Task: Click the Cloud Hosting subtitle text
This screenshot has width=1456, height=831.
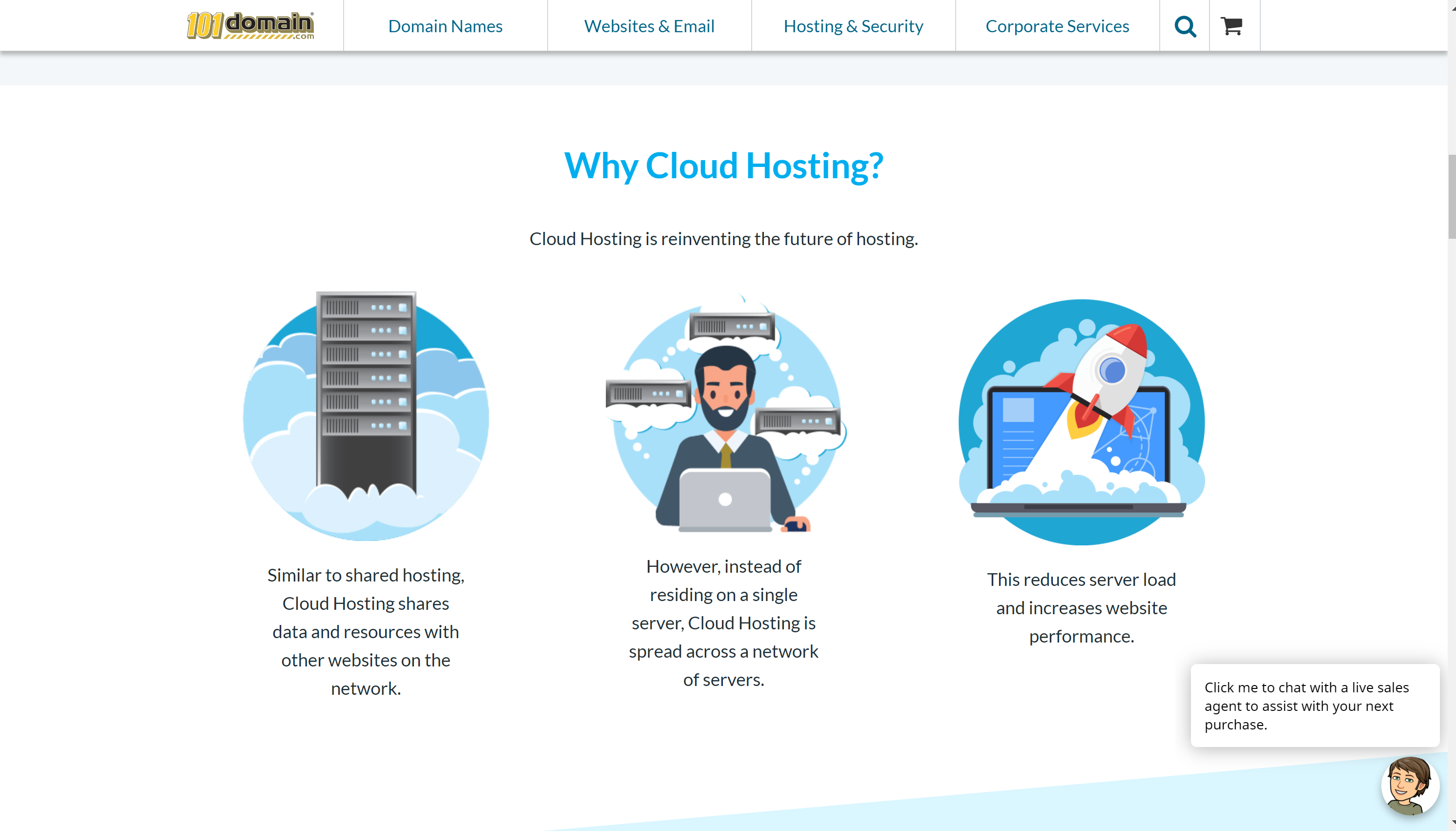Action: click(723, 239)
